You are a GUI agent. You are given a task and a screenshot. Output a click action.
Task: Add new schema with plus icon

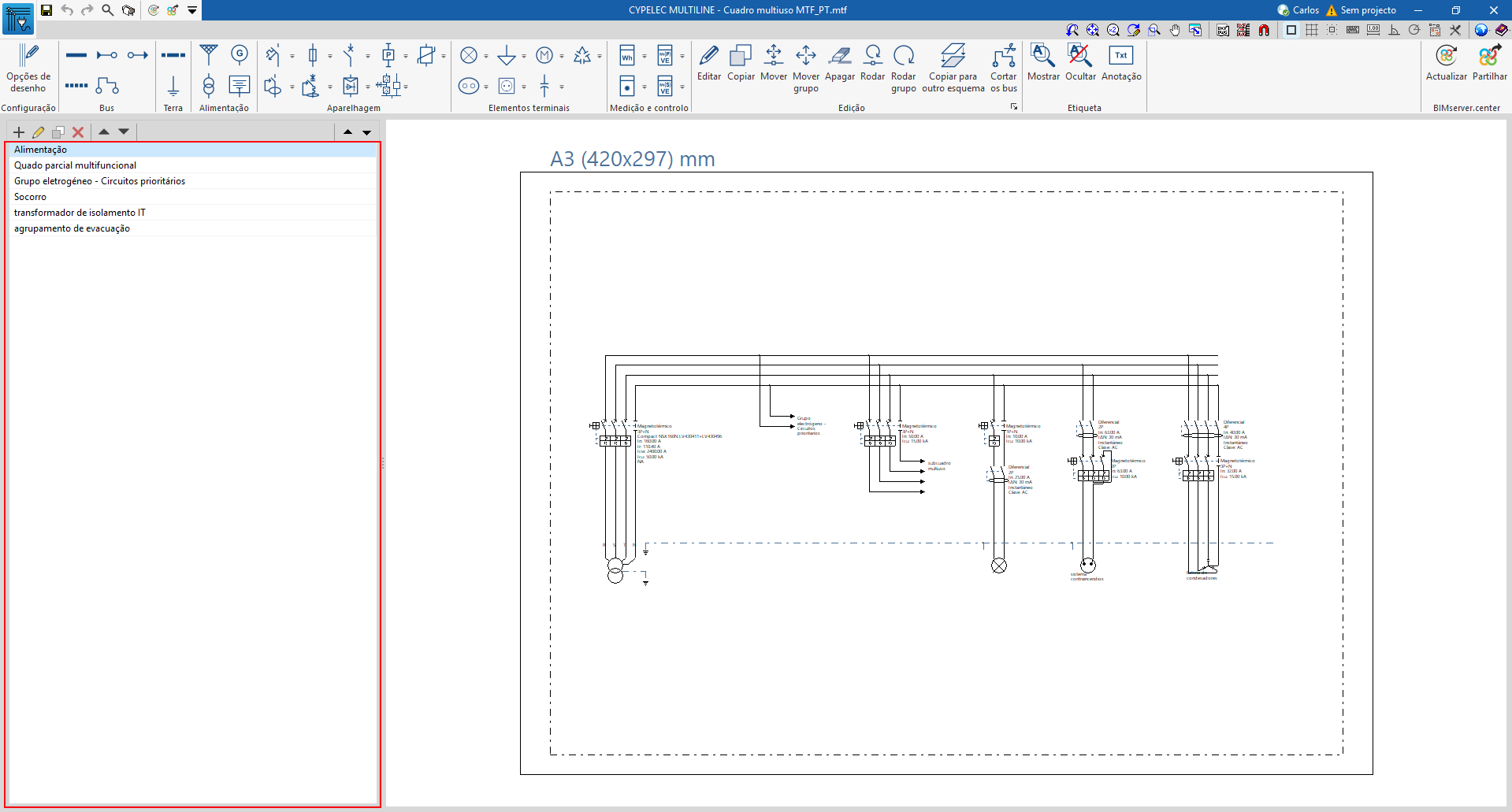pos(19,132)
